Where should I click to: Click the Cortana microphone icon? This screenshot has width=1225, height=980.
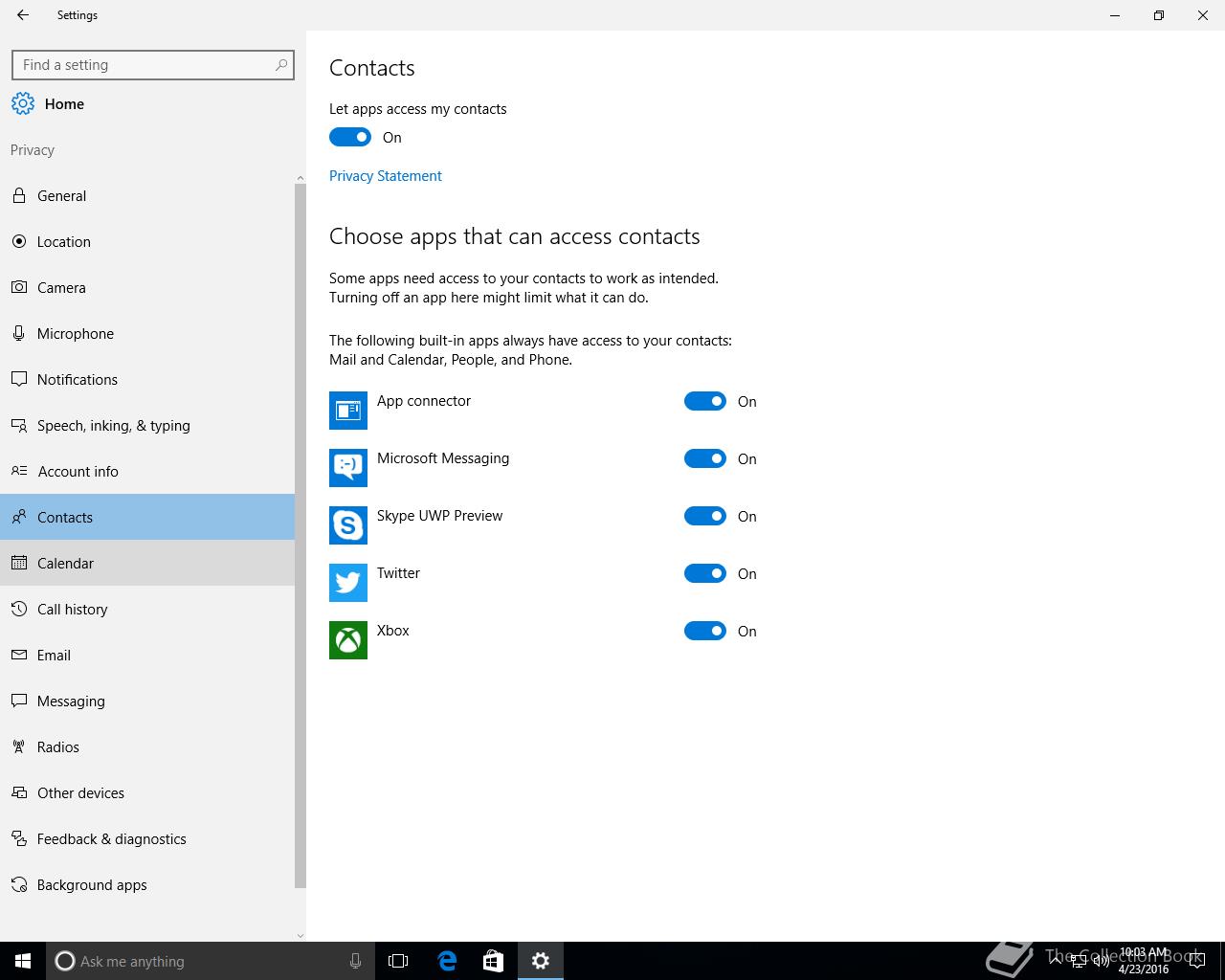click(x=355, y=961)
